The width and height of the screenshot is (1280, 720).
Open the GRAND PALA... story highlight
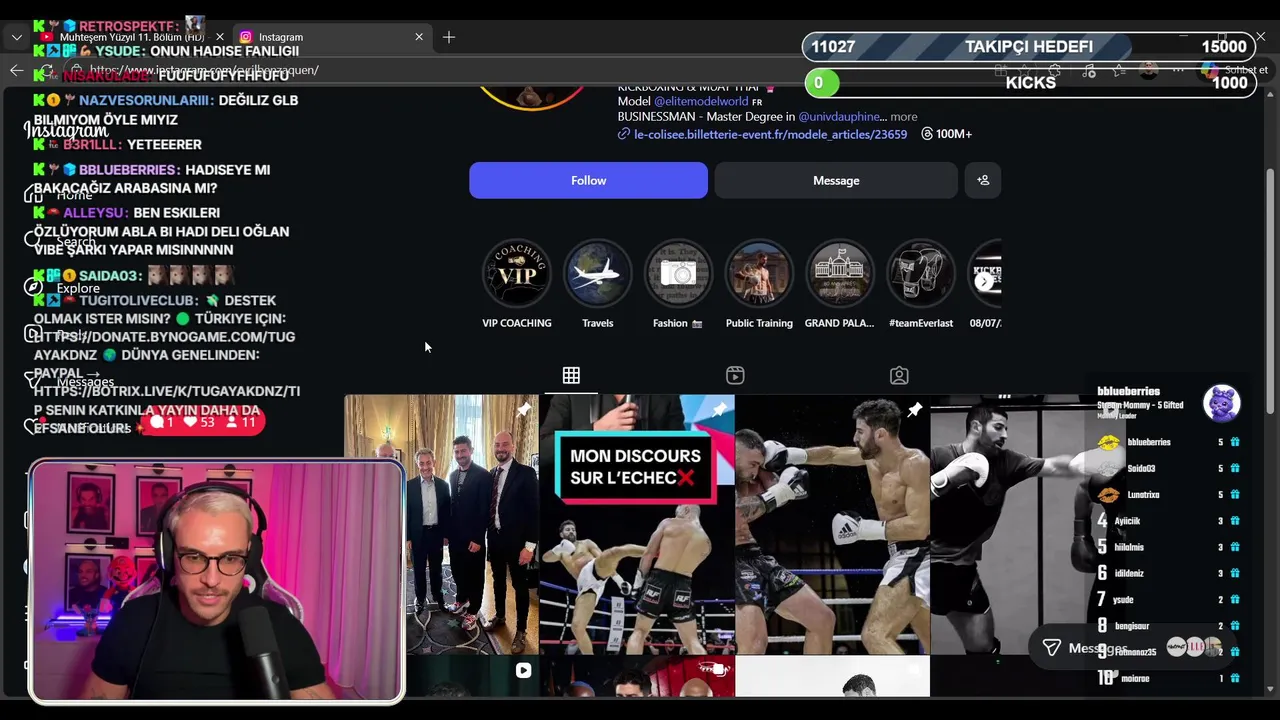pos(840,284)
